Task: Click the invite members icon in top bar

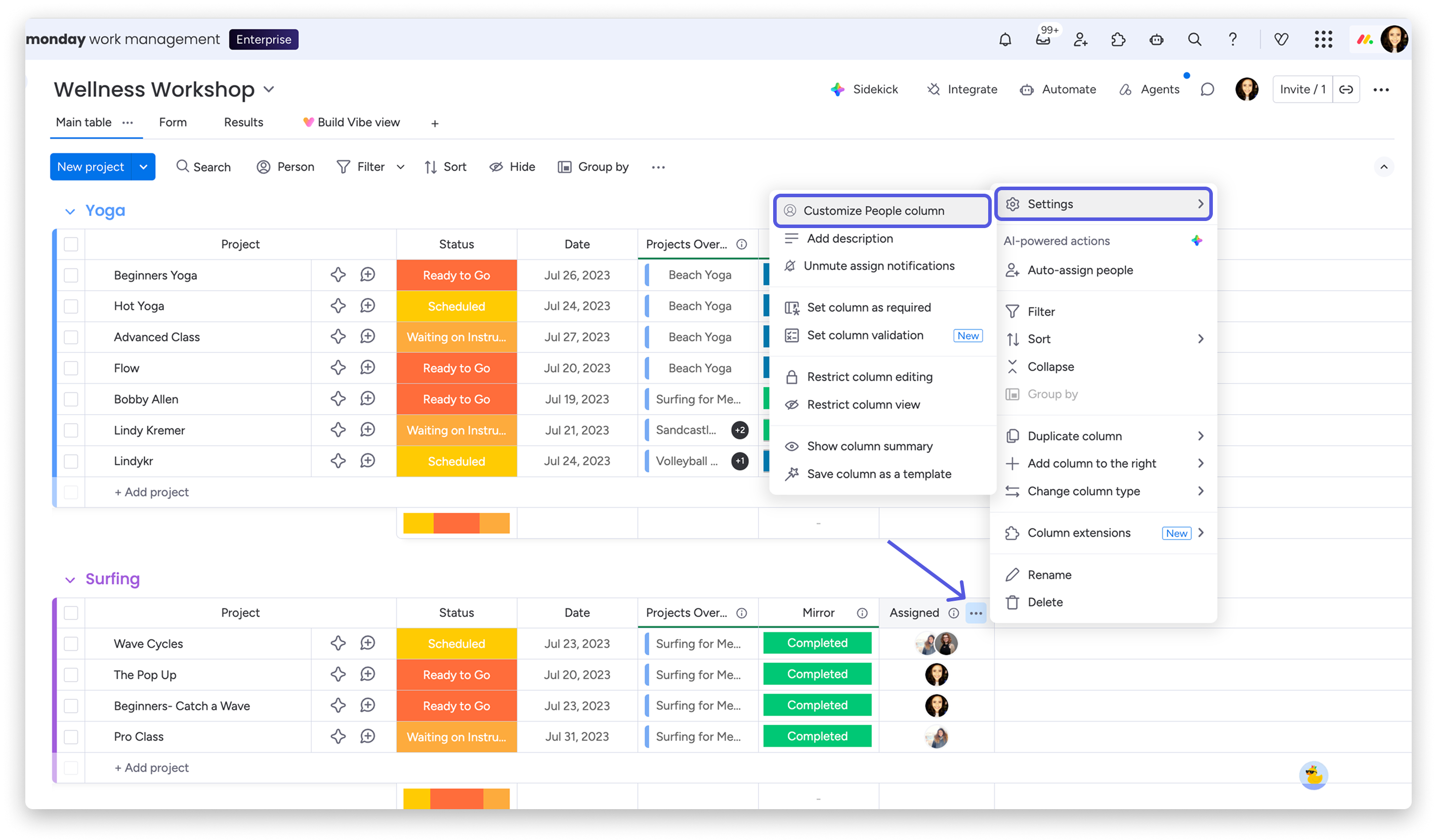Action: pyautogui.click(x=1081, y=39)
